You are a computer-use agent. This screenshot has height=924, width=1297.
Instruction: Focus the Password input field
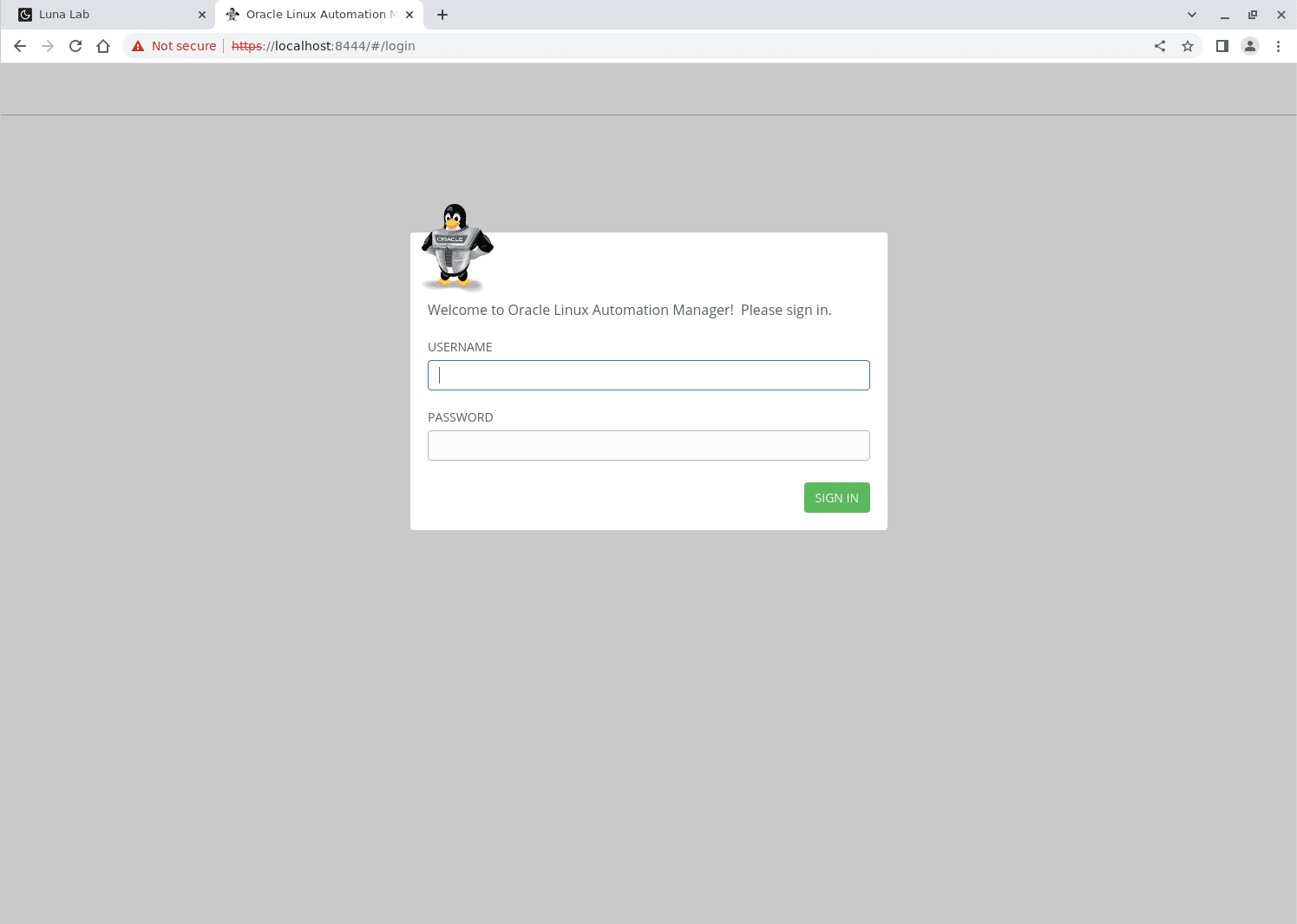[x=648, y=445]
